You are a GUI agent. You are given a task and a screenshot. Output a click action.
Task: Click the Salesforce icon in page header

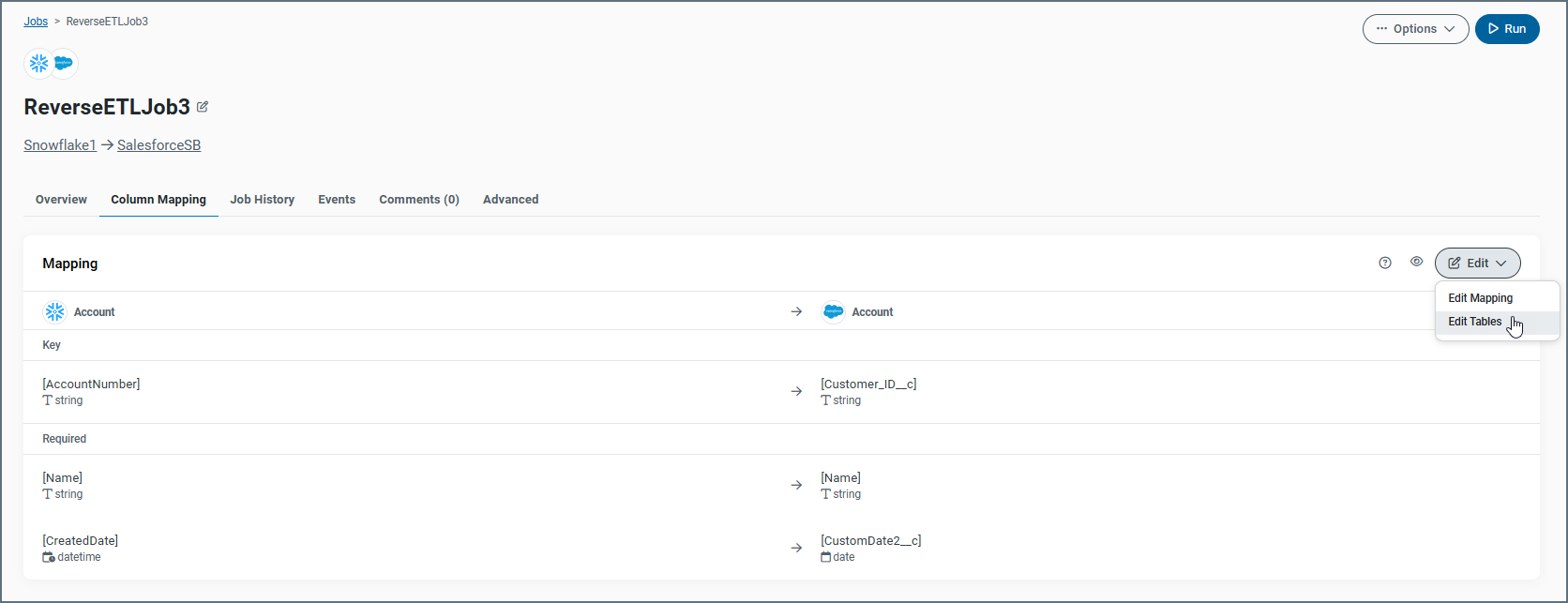point(64,64)
